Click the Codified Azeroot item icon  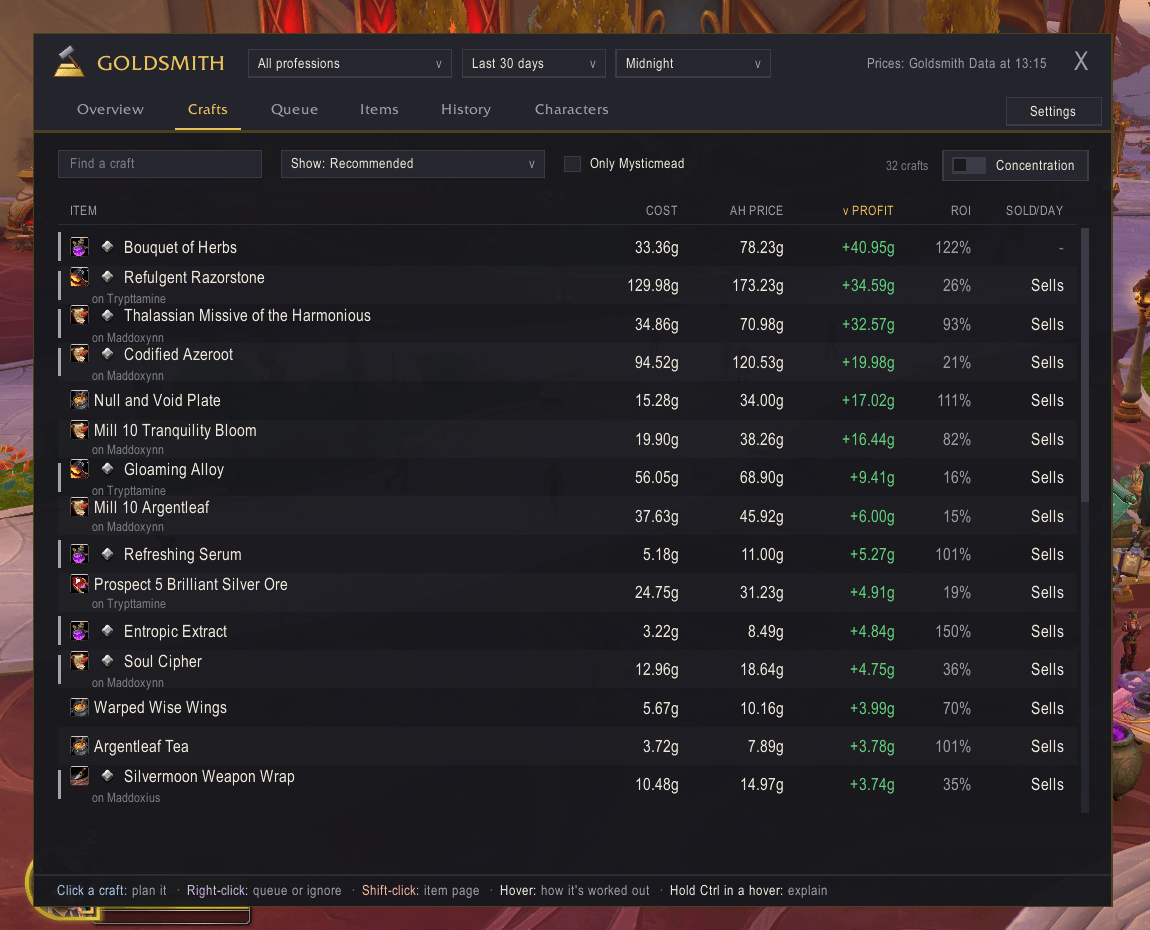(79, 354)
